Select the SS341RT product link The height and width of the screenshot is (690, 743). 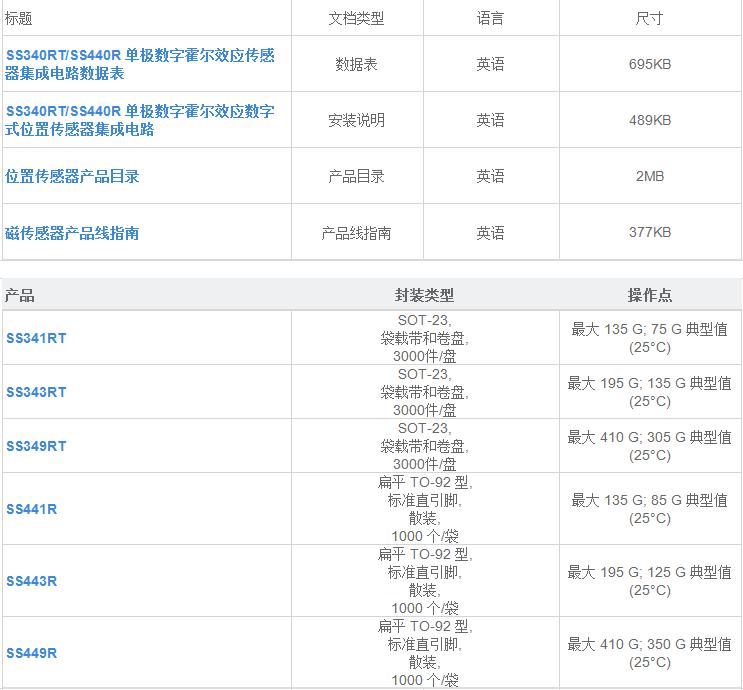(x=36, y=338)
